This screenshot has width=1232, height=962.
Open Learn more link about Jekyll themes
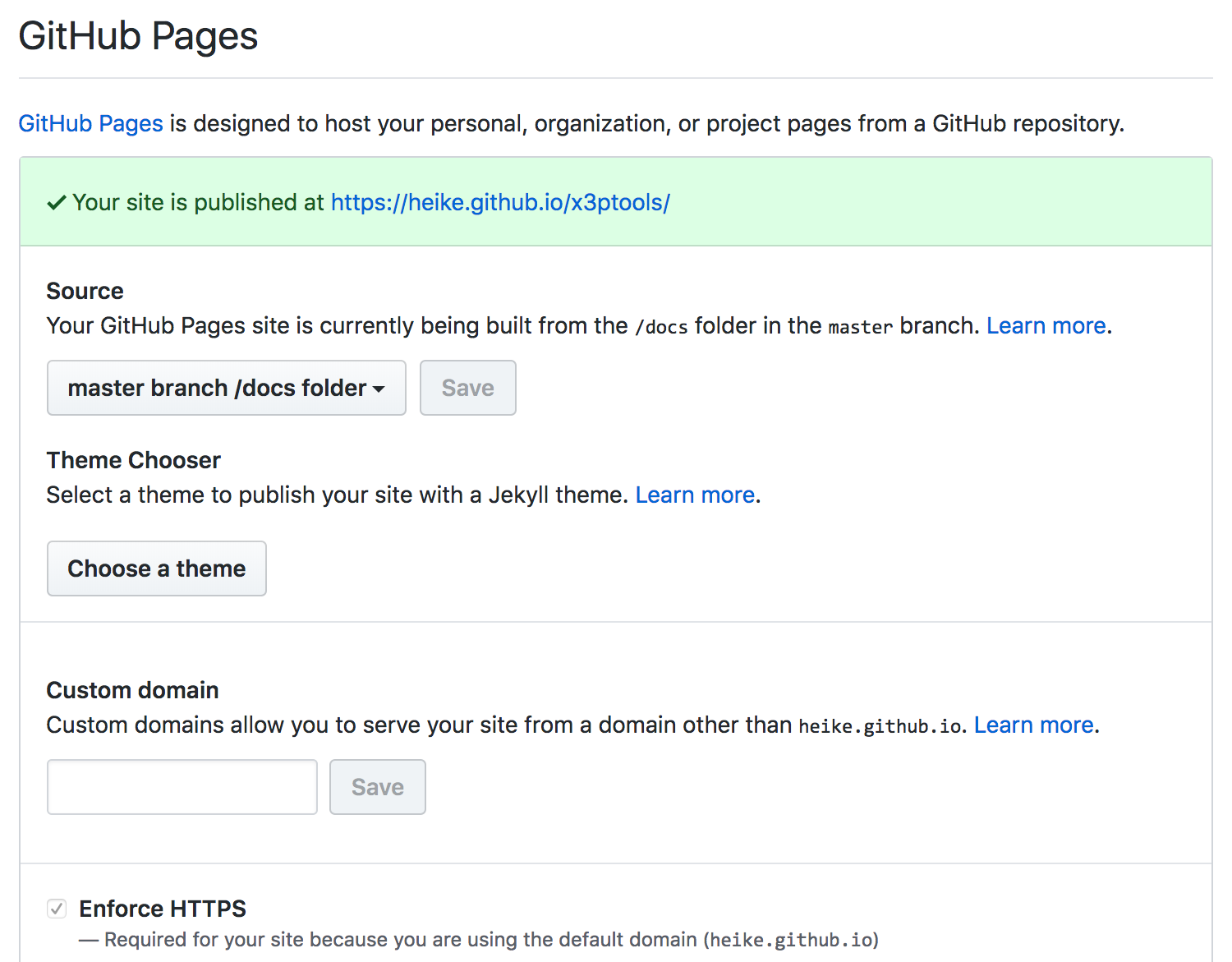point(695,495)
